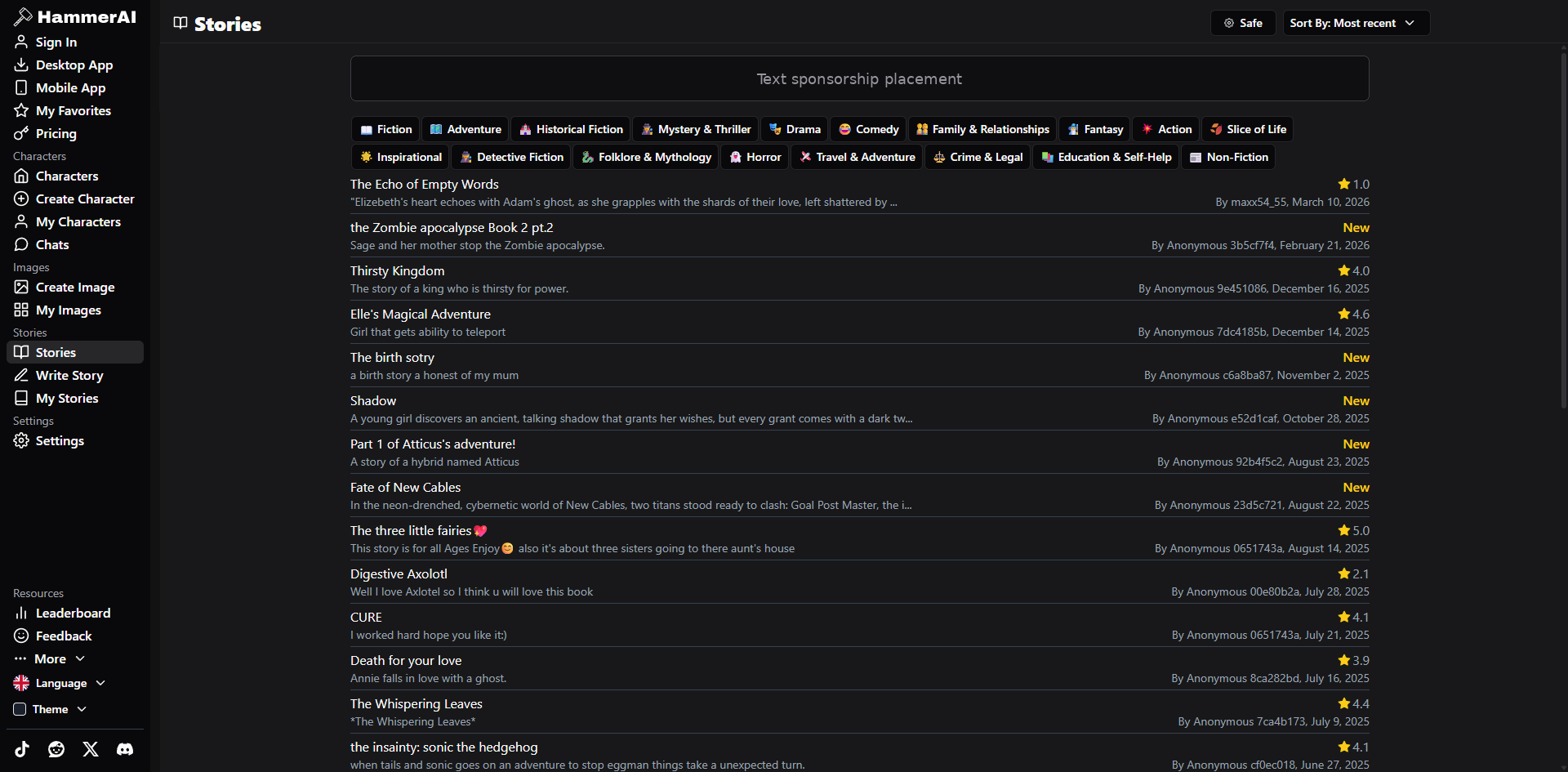The width and height of the screenshot is (1568, 772).
Task: Click the Desktop App download icon
Action: point(21,65)
